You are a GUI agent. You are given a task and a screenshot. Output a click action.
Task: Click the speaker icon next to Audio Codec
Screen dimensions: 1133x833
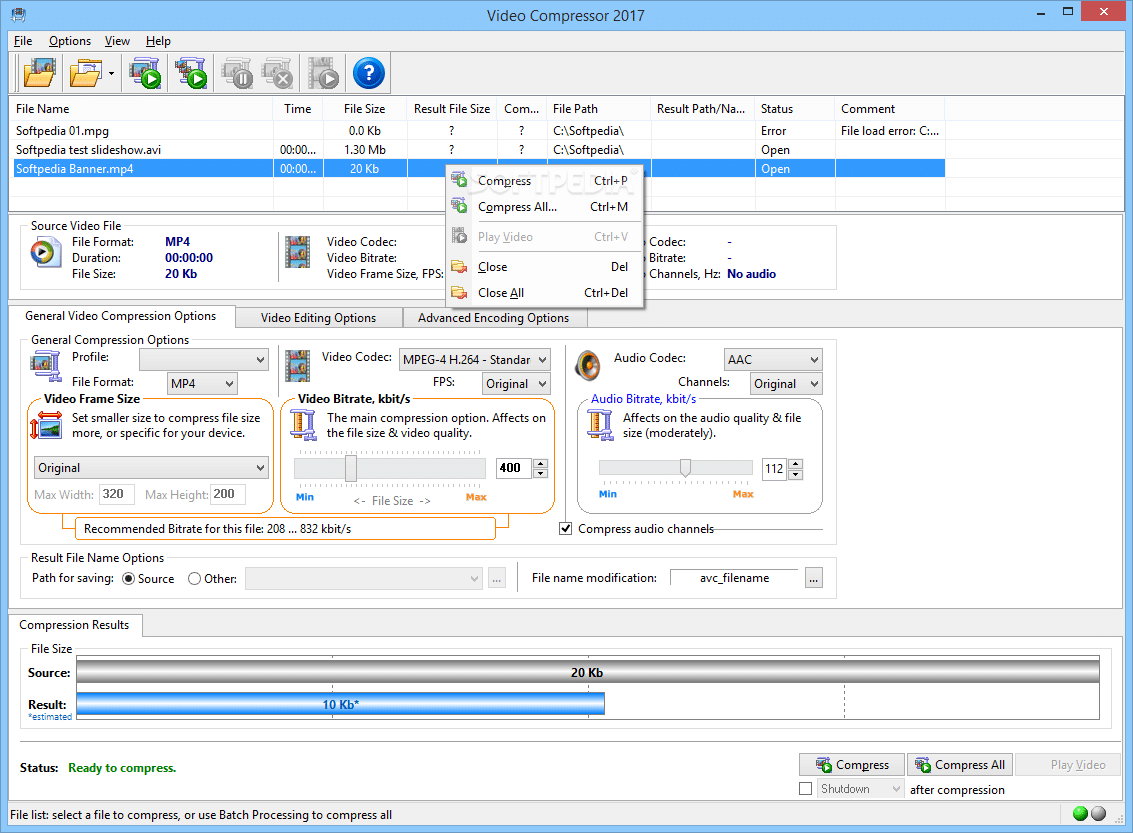(x=588, y=366)
